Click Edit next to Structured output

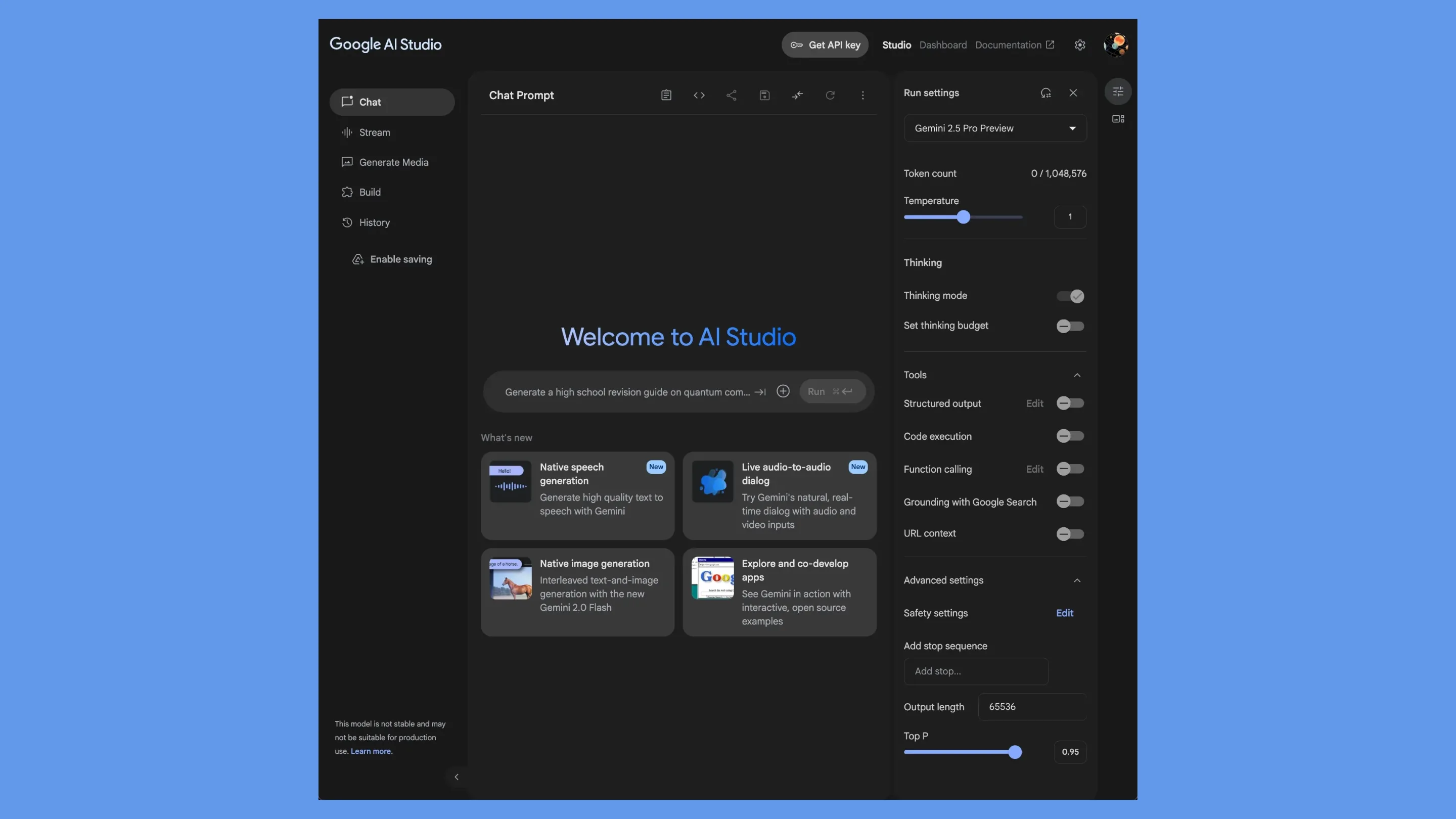[1034, 403]
